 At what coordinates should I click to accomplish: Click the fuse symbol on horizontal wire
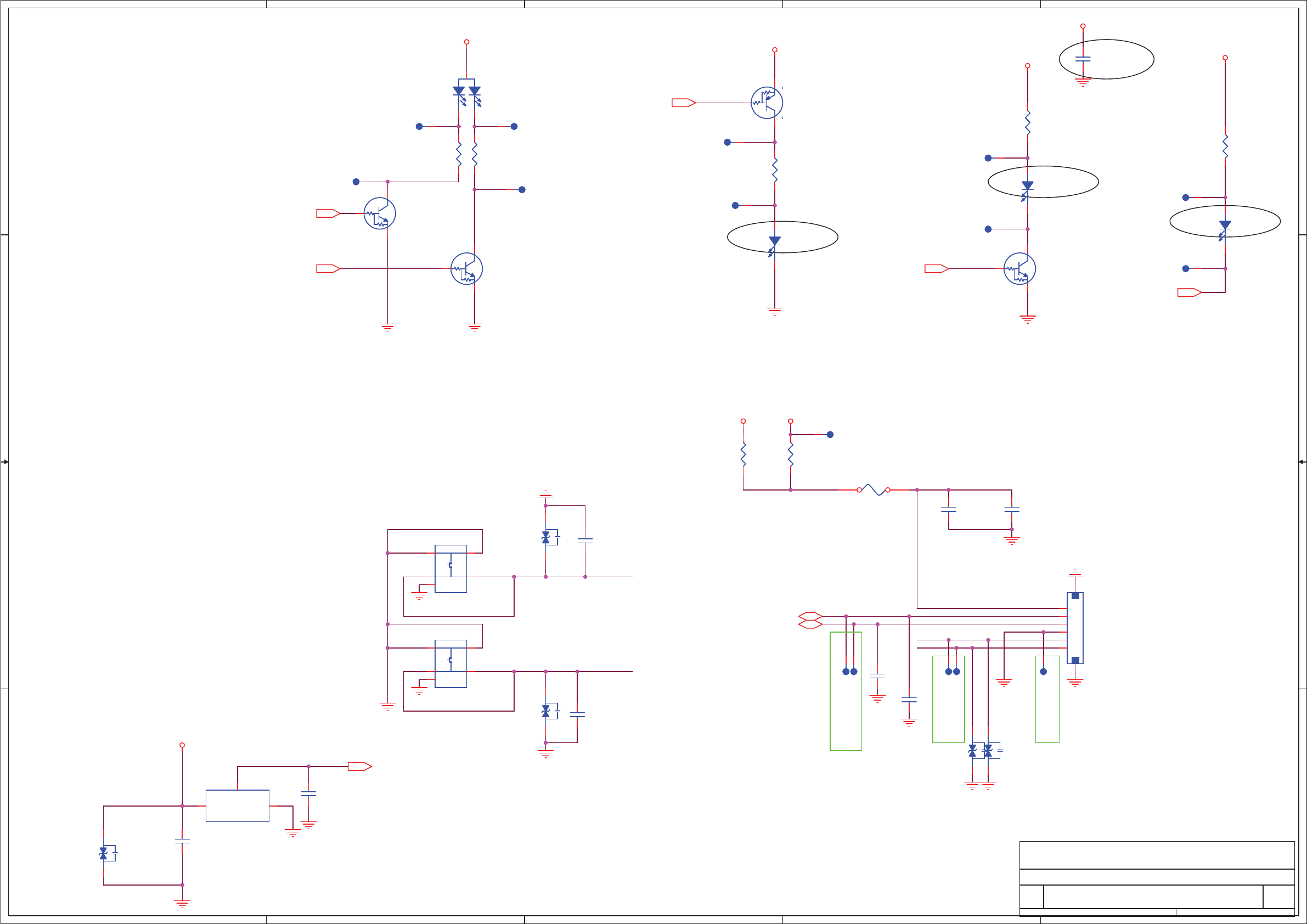pos(873,489)
